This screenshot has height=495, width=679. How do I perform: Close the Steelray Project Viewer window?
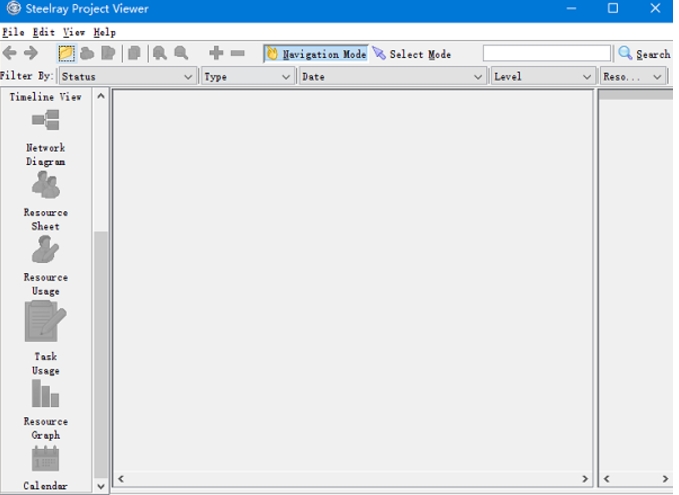[655, 8]
